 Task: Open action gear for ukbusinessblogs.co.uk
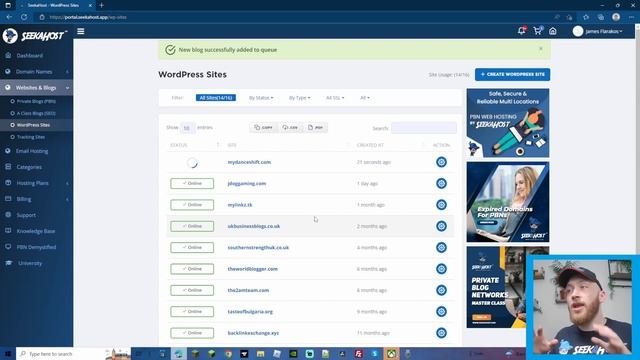(441, 226)
